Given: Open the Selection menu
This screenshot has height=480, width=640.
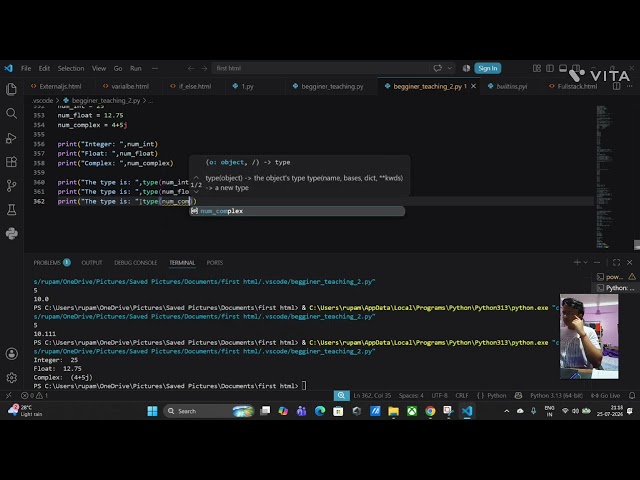Looking at the screenshot, I should click(71, 68).
